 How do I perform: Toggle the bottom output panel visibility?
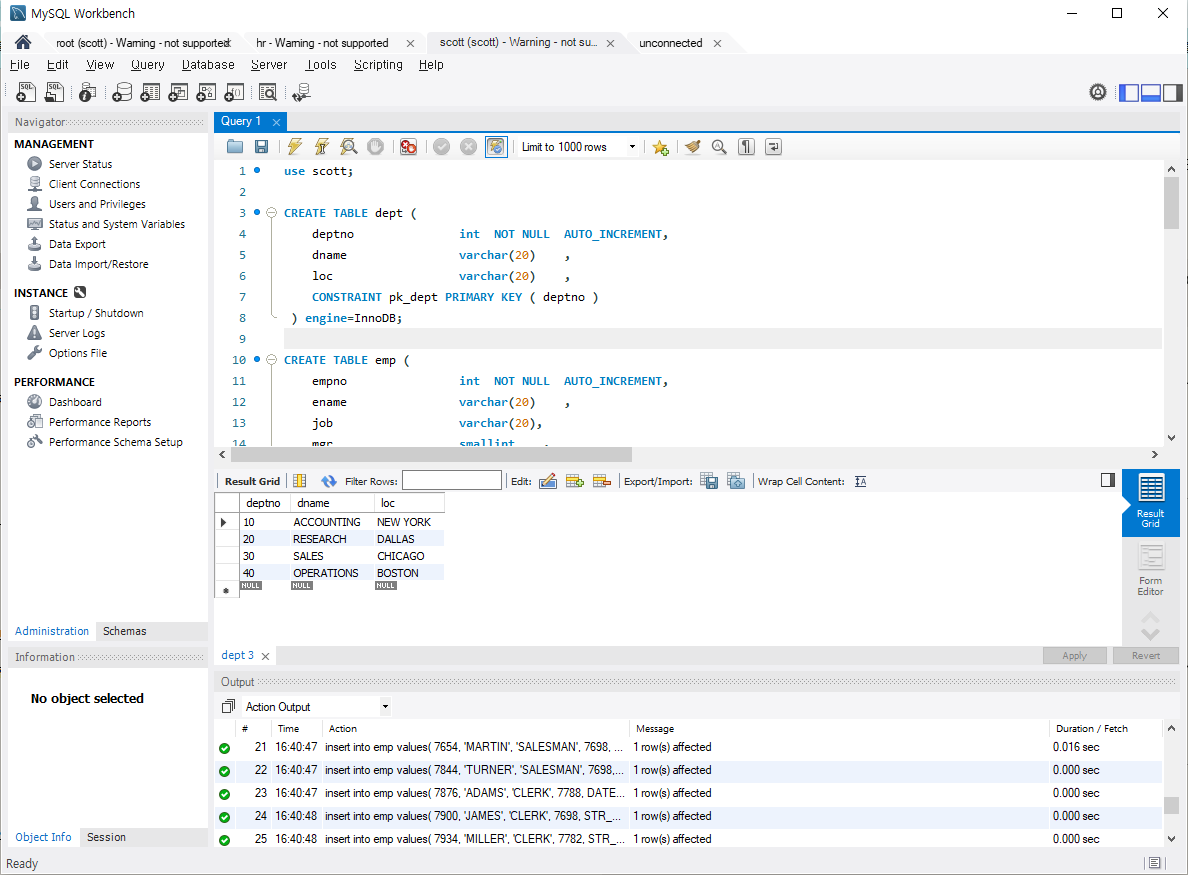tap(1151, 92)
